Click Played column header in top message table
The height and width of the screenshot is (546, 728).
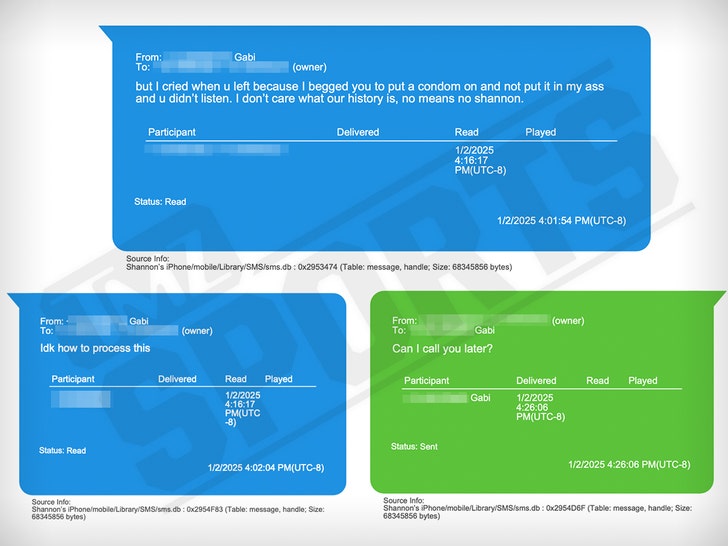(540, 132)
